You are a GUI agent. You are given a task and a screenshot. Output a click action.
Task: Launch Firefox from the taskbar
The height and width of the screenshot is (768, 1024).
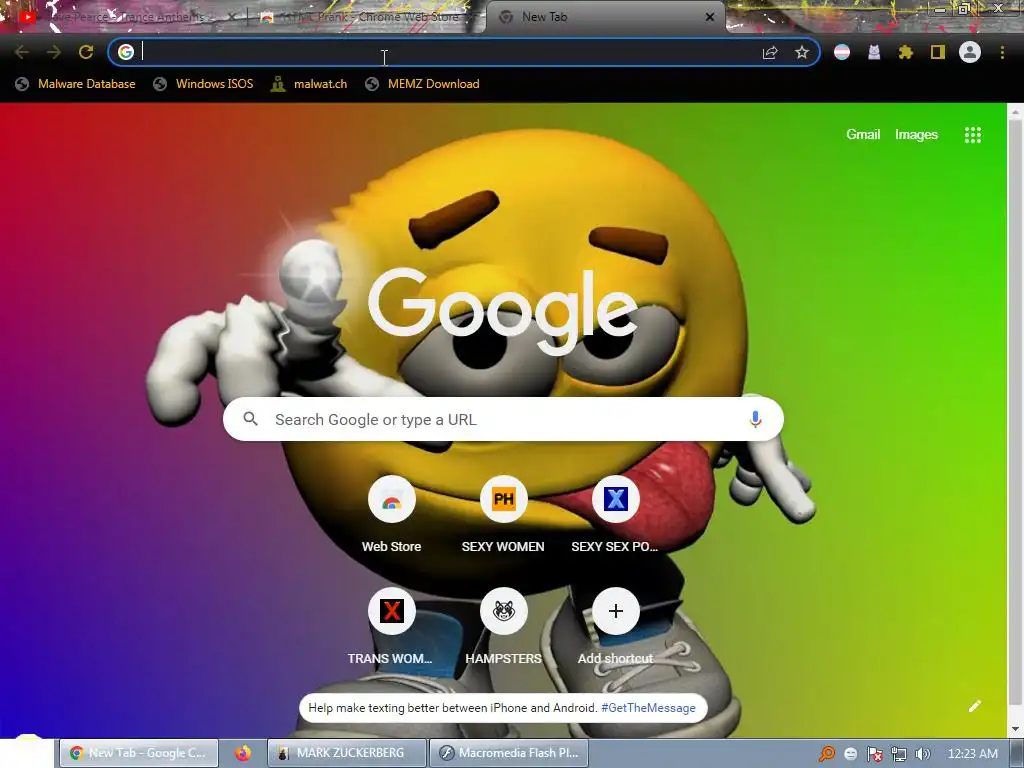tap(243, 753)
